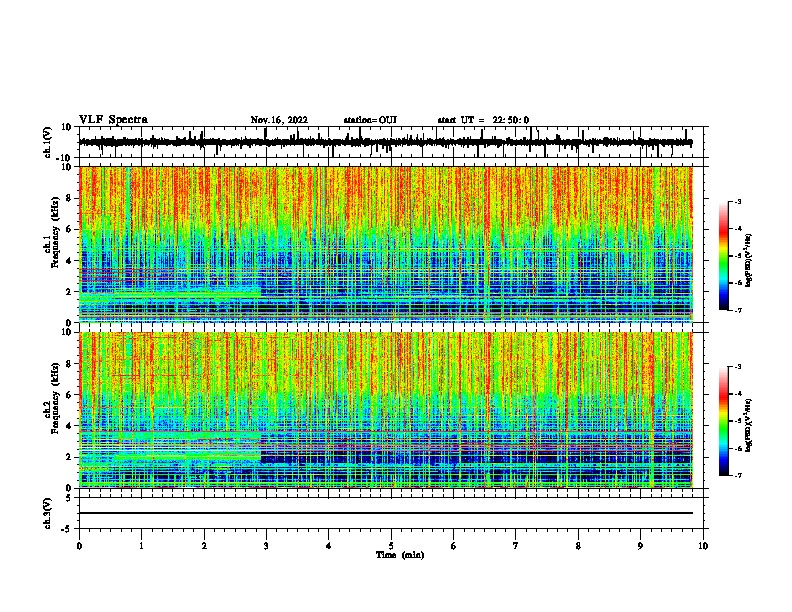Click inside the ch.2 spectrogram panel
This screenshot has width=792, height=612.
385,410
